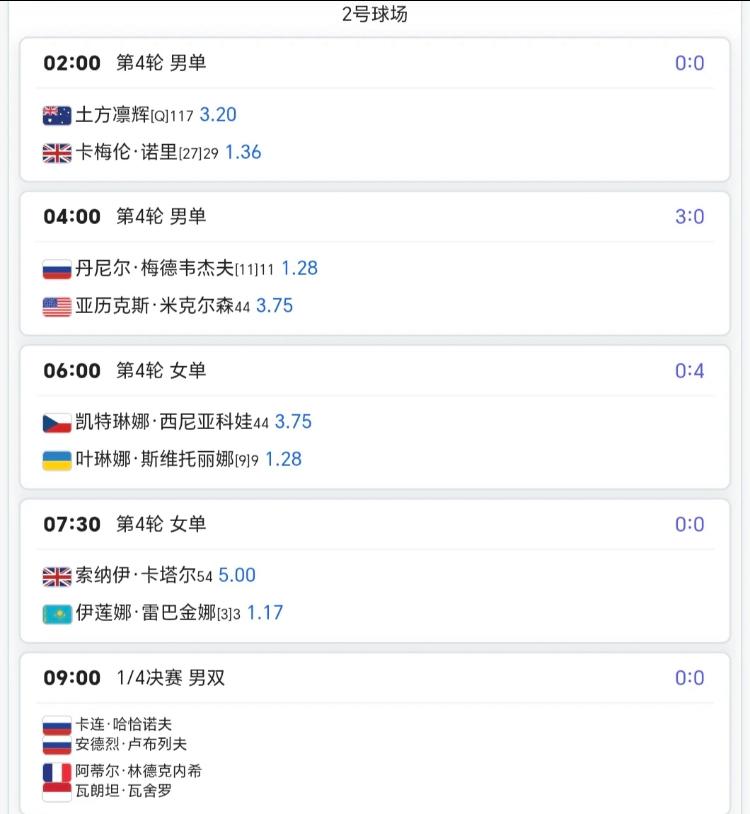Open the 02:00 第4轮 男单 match card

tap(375, 110)
